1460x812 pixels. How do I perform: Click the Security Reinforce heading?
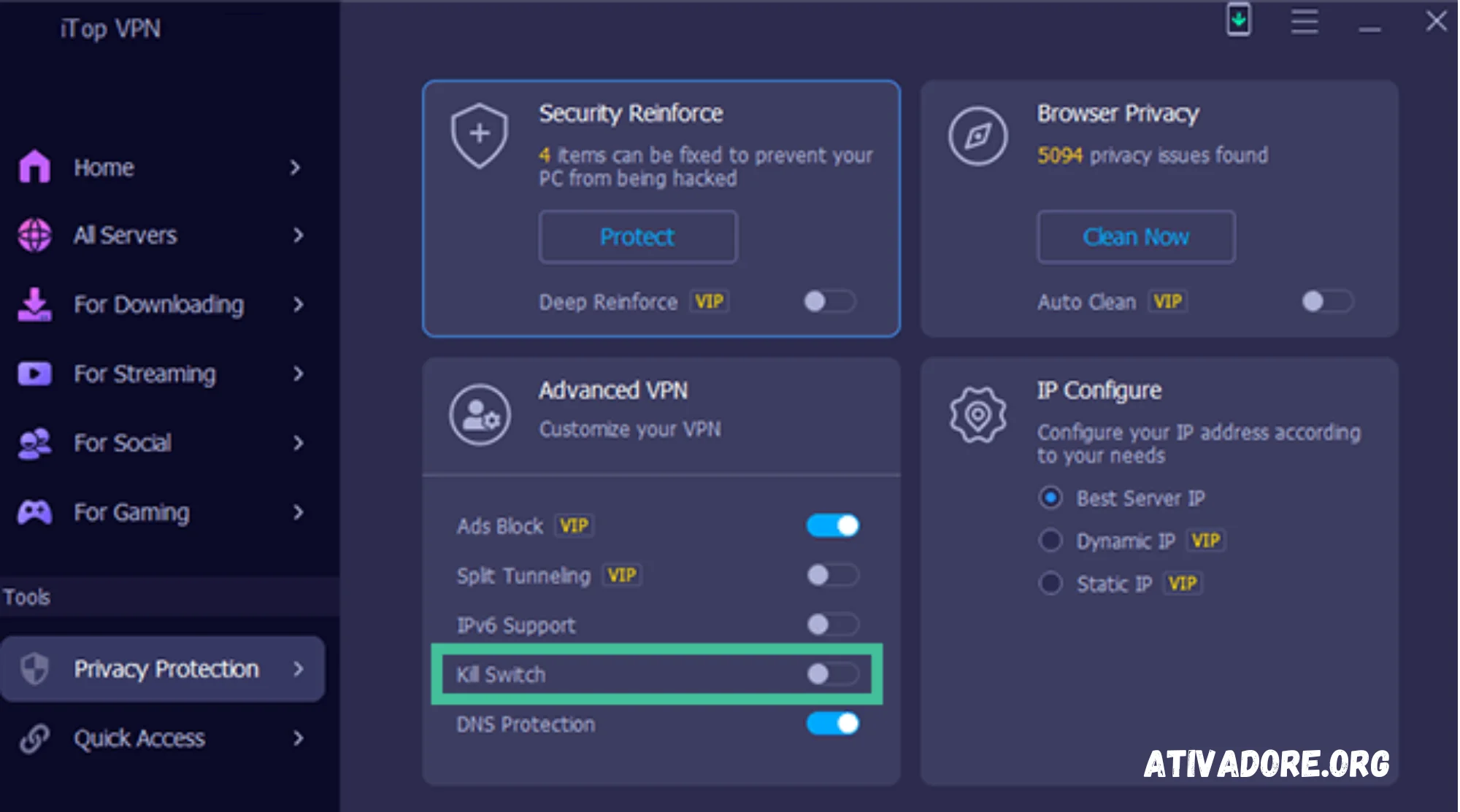[x=631, y=113]
